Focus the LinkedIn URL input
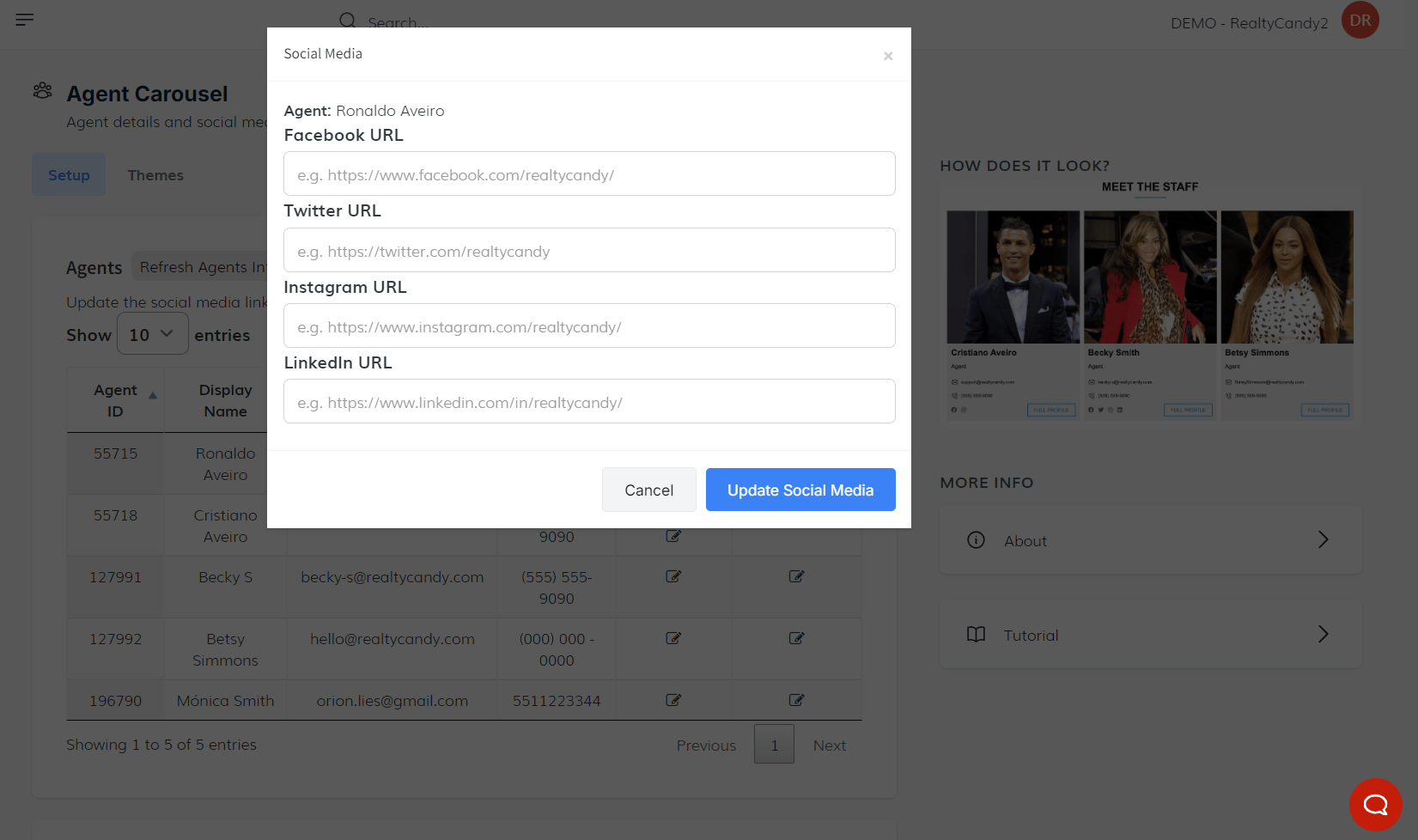1418x840 pixels. click(x=589, y=402)
